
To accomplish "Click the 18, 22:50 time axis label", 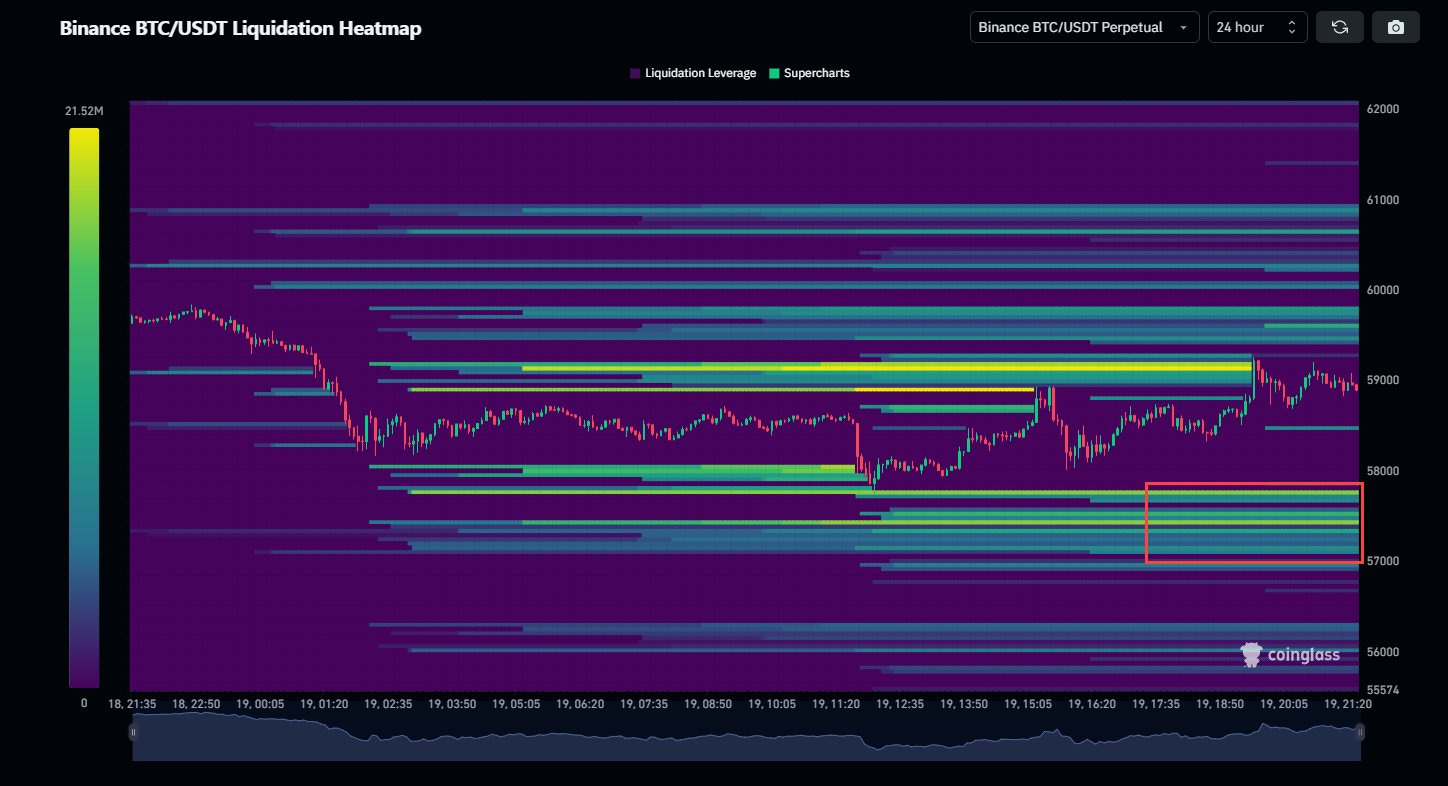I will [196, 704].
